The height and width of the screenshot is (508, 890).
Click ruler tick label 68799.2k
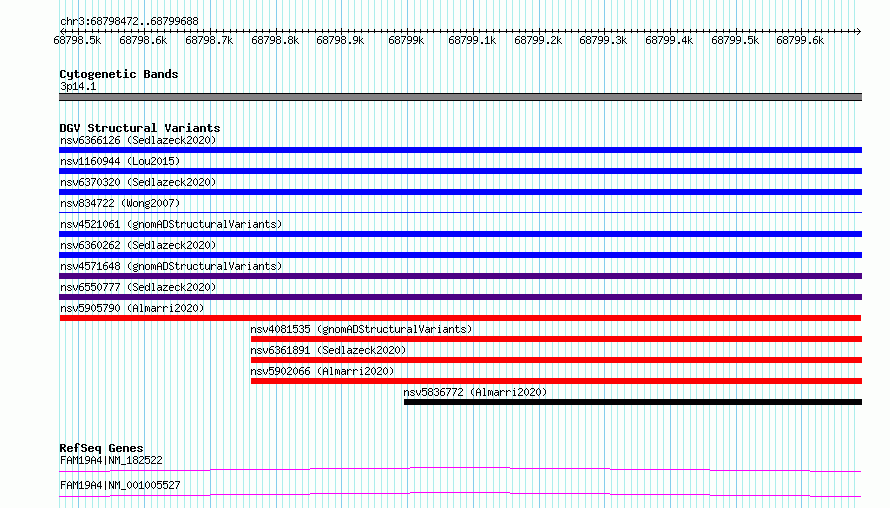[538, 40]
